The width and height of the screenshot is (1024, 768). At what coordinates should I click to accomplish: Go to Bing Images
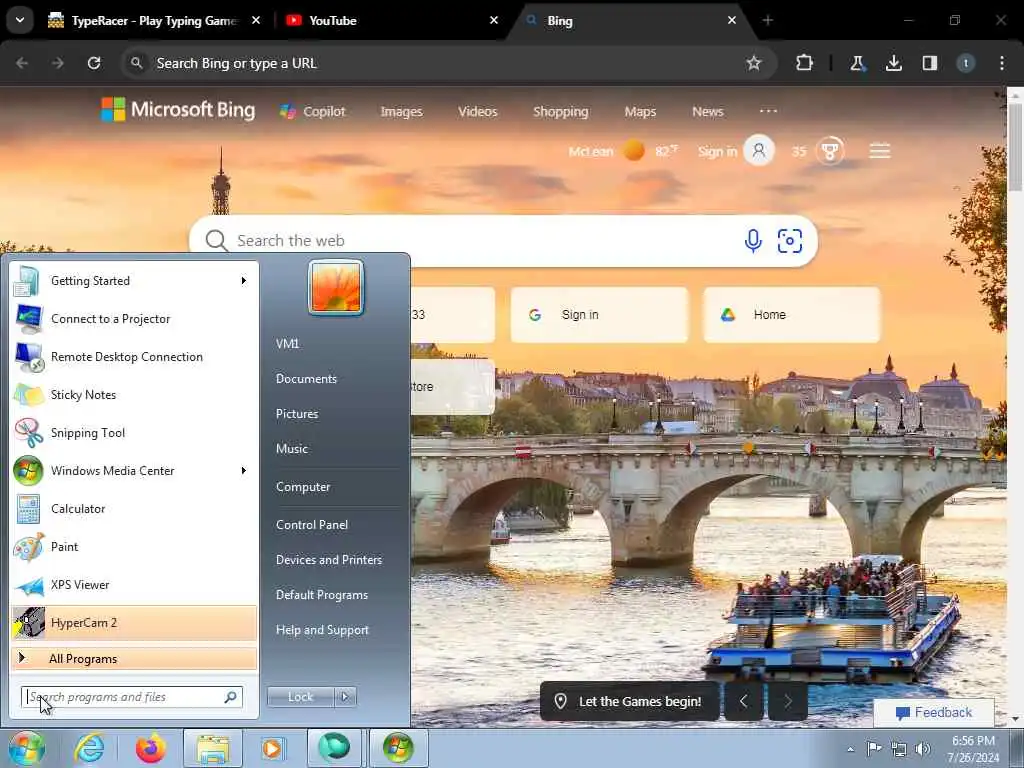(402, 112)
